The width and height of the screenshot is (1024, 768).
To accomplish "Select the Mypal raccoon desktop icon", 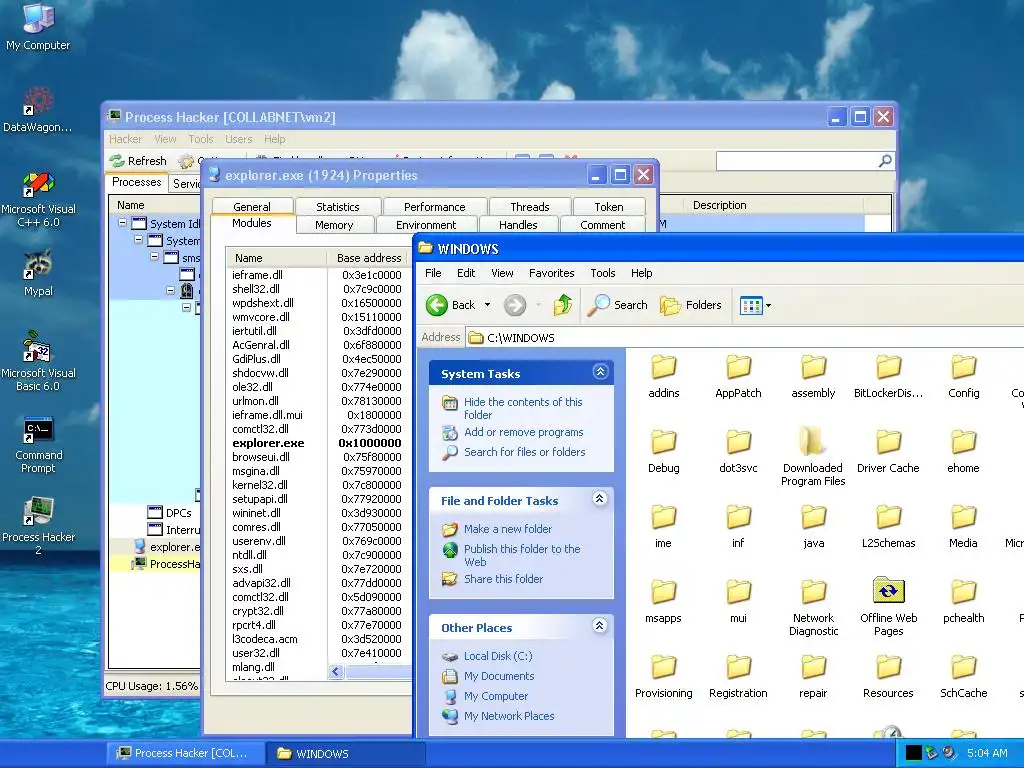I will 38,273.
